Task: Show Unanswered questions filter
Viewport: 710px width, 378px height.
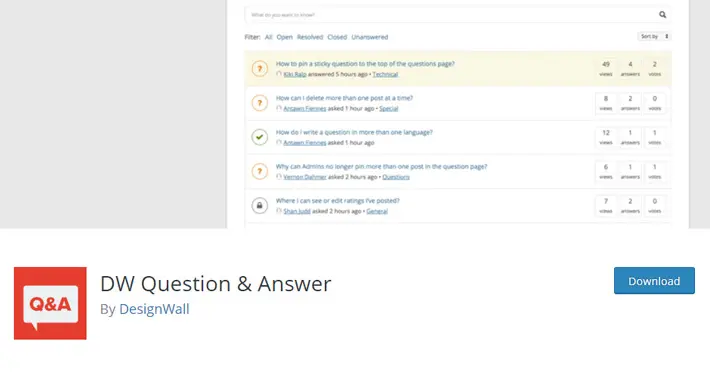Action: 369,37
